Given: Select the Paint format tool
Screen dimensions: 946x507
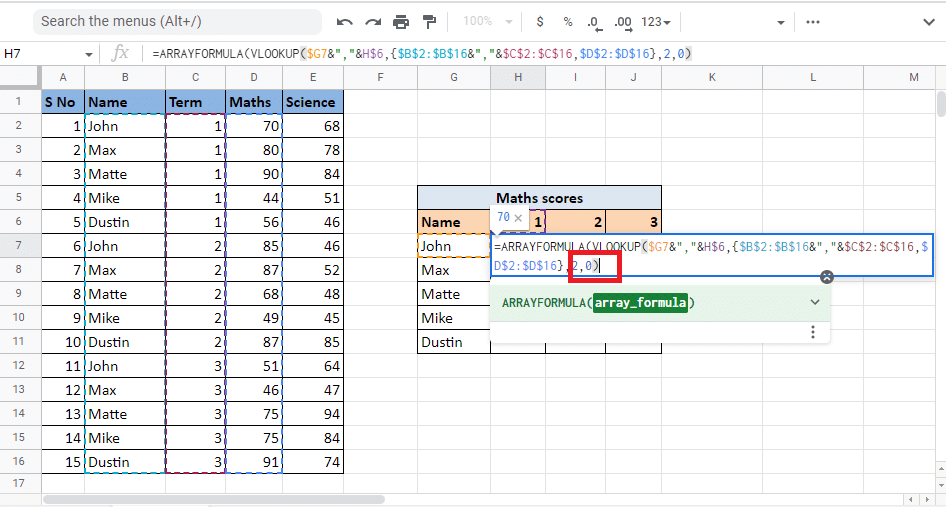Looking at the screenshot, I should 429,22.
